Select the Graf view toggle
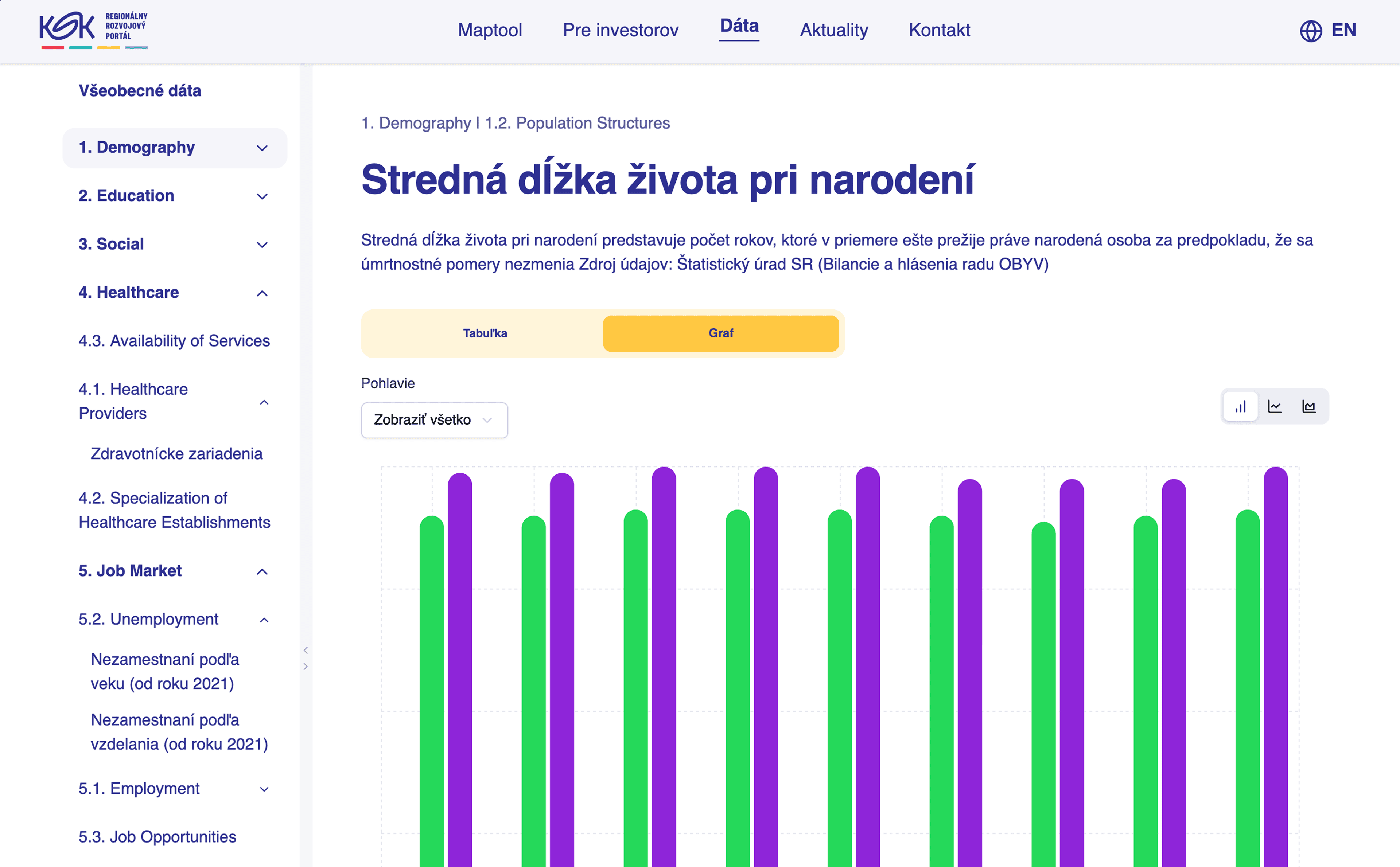 tap(720, 333)
